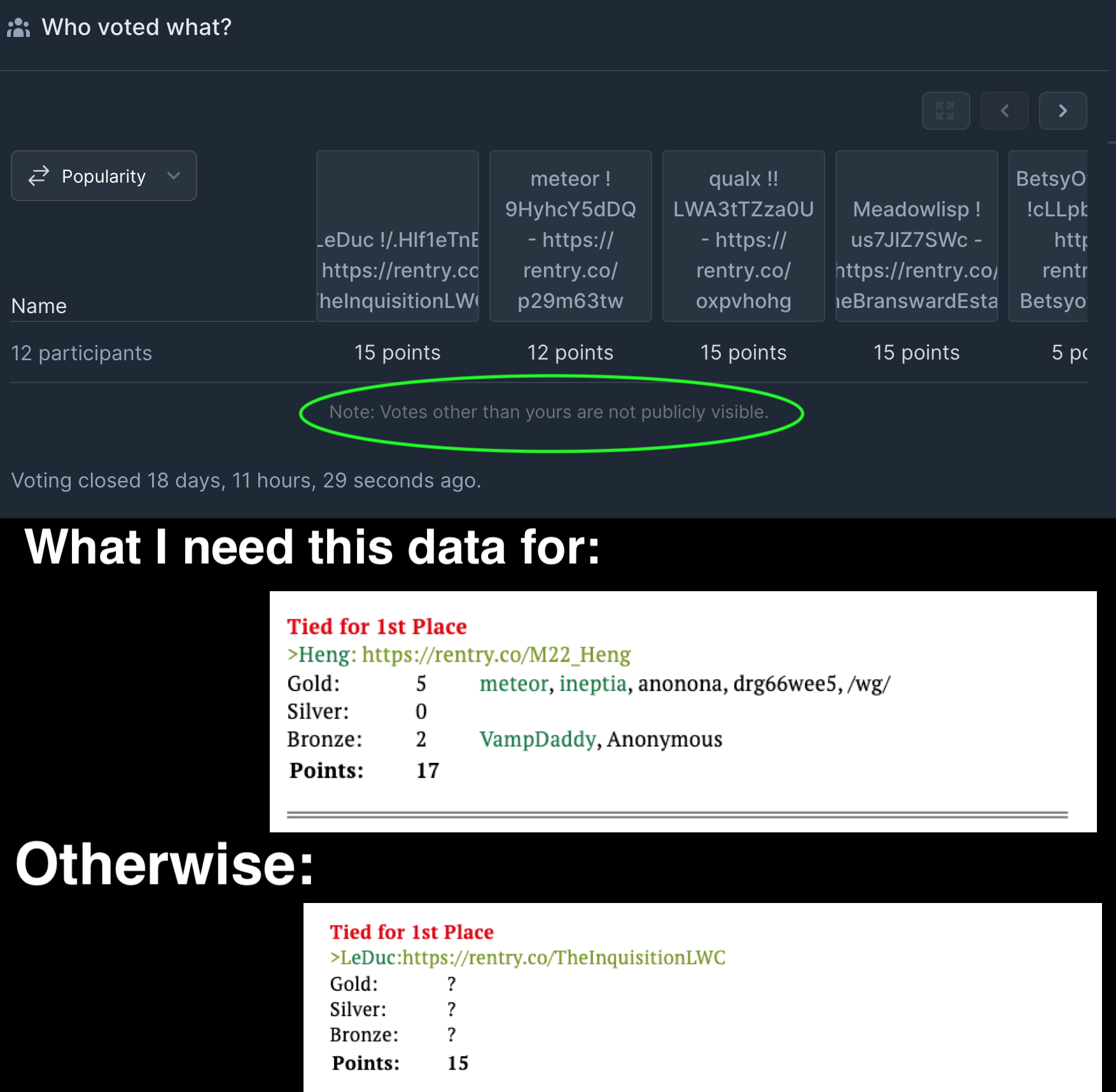Select the Meadowlisp us7JIZ7SWc option card

917,236
